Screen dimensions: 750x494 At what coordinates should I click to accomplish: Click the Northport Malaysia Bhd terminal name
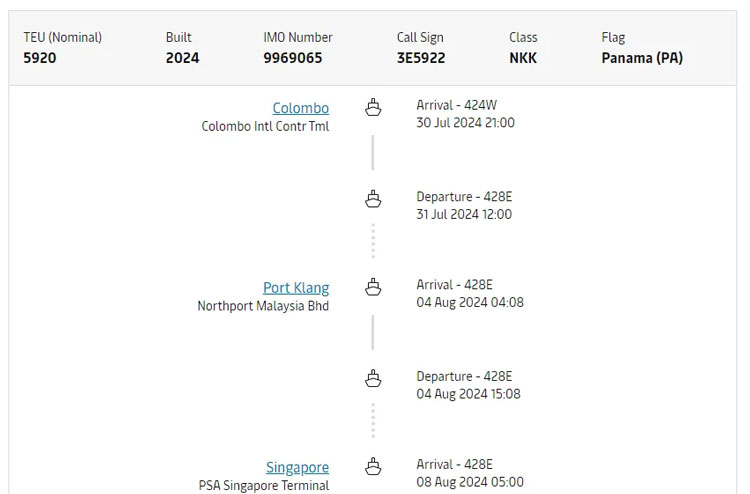click(263, 306)
